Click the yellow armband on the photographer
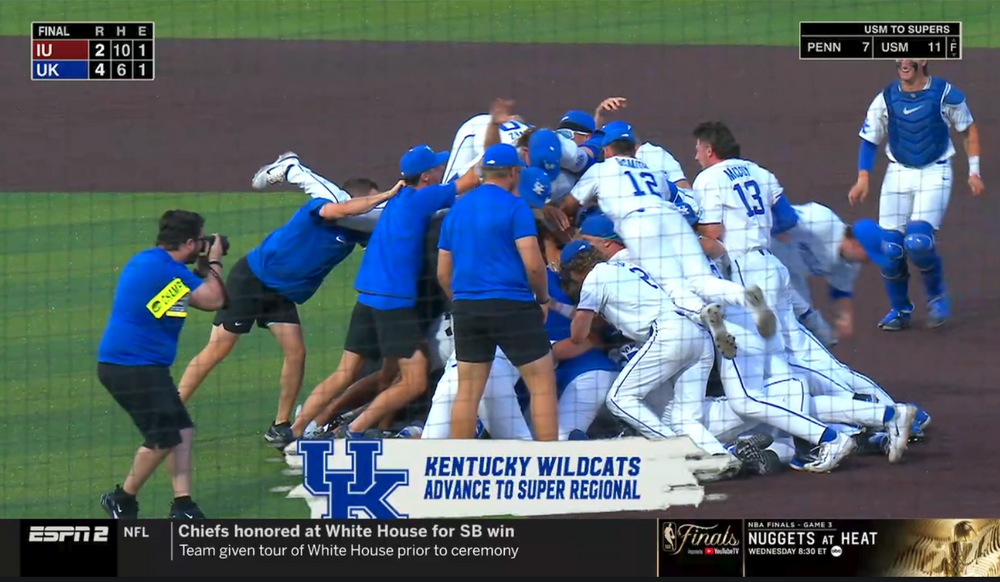 [x=168, y=298]
